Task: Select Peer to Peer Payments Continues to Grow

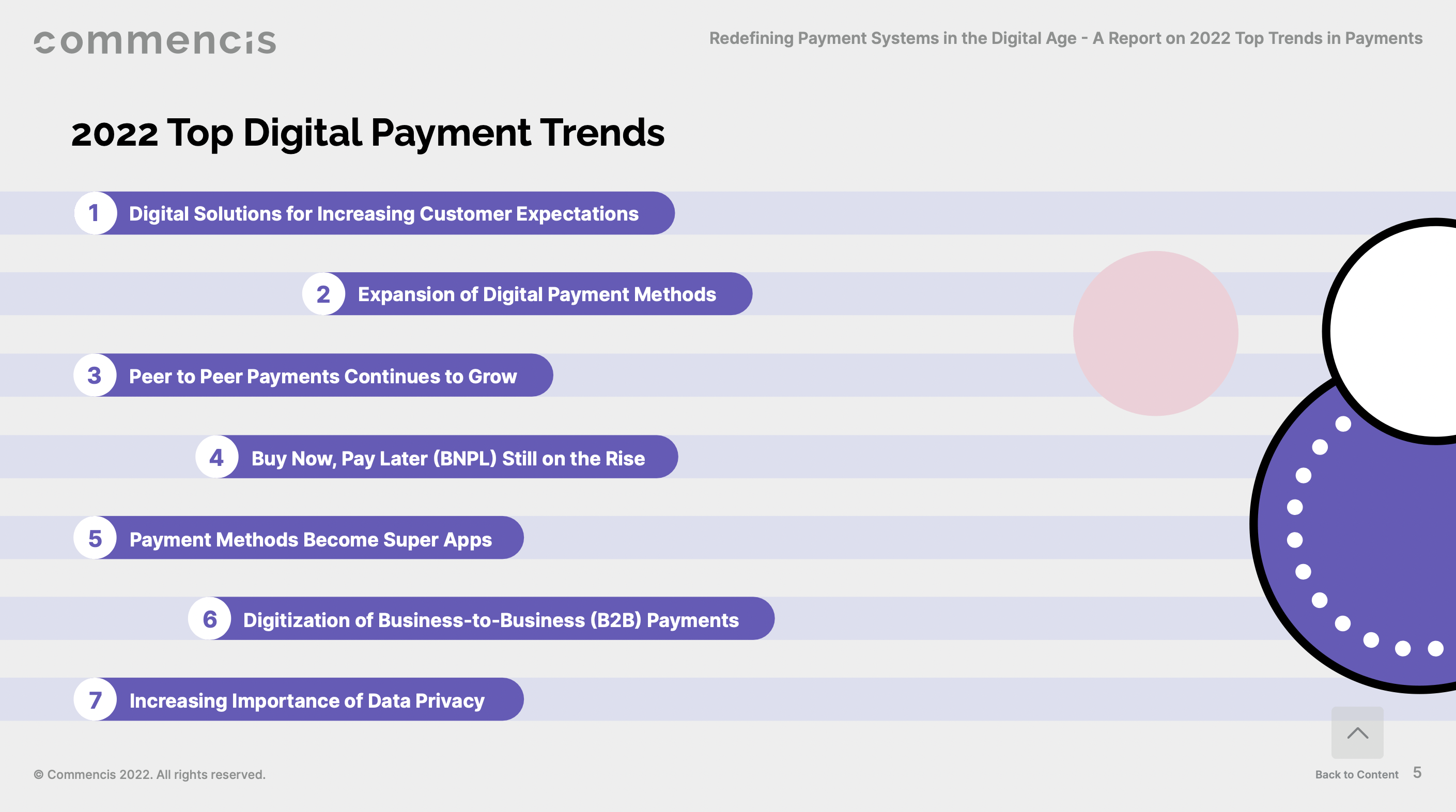Action: (323, 377)
